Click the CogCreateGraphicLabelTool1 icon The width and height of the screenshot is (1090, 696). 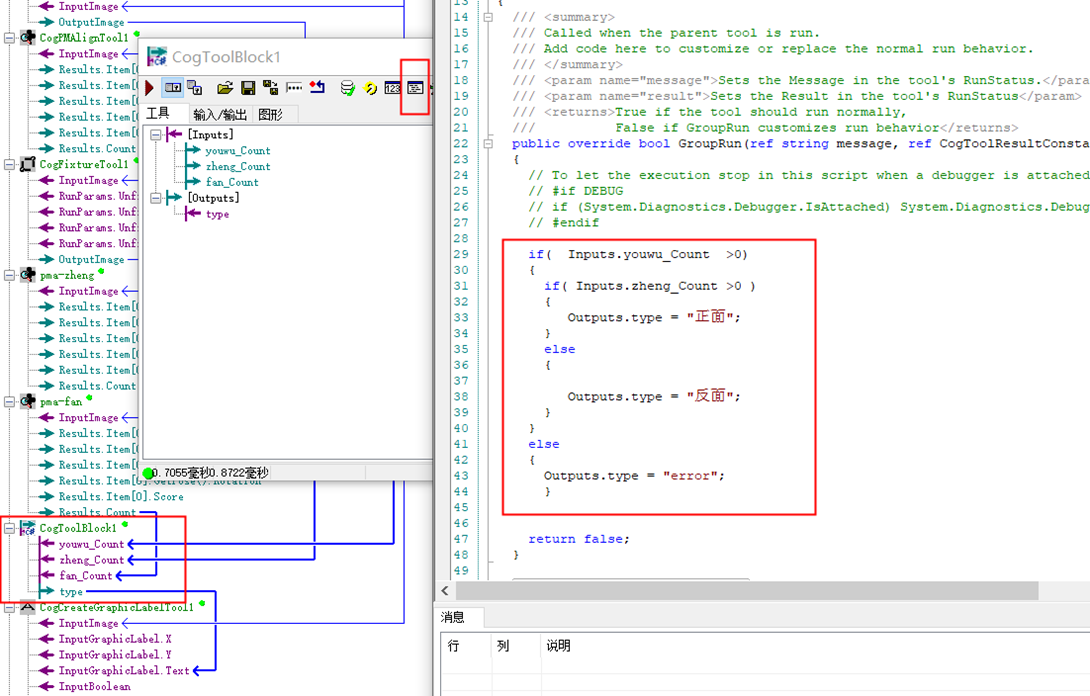[28, 607]
